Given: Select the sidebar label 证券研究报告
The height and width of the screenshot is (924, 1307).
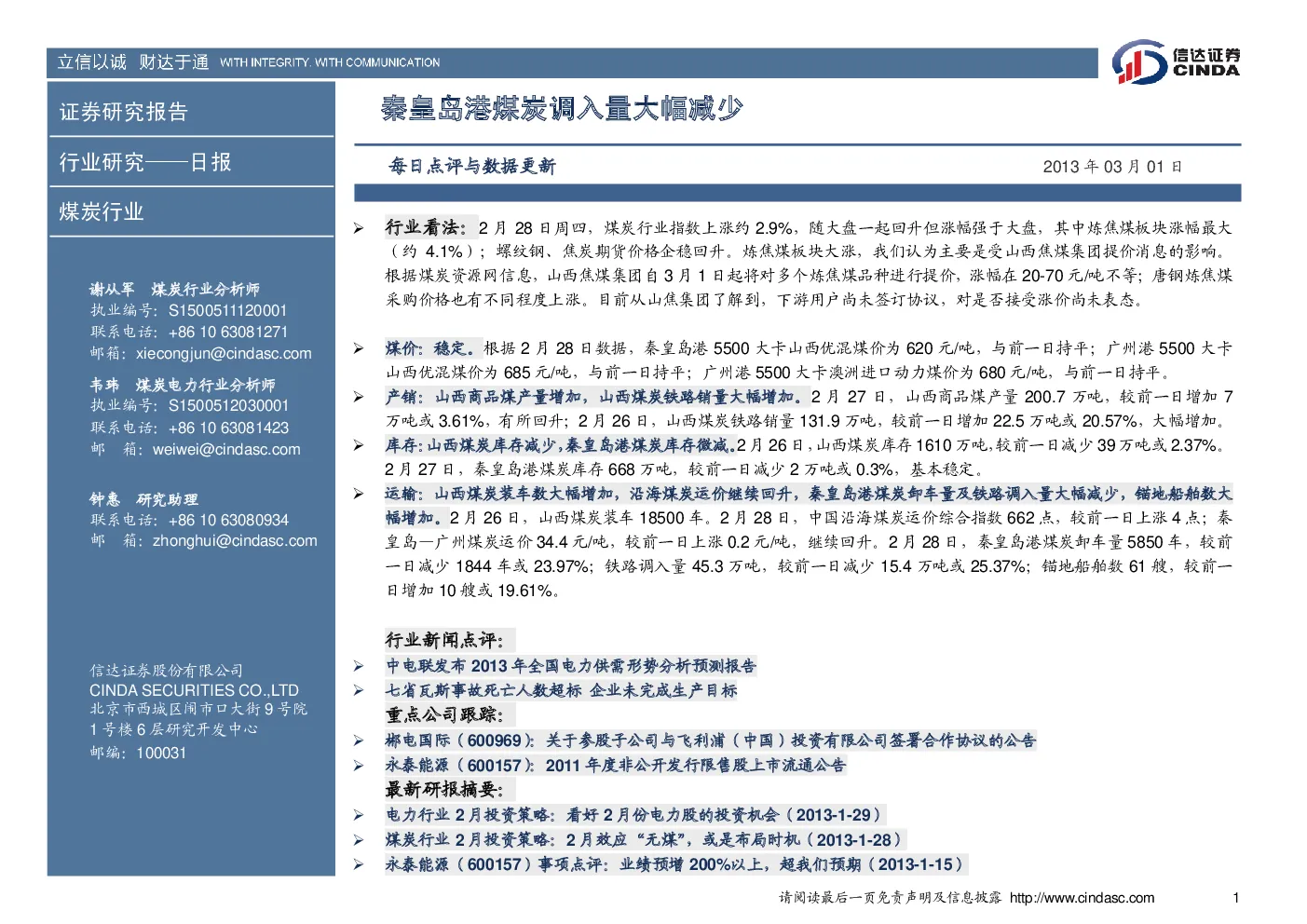Looking at the screenshot, I should click(124, 112).
